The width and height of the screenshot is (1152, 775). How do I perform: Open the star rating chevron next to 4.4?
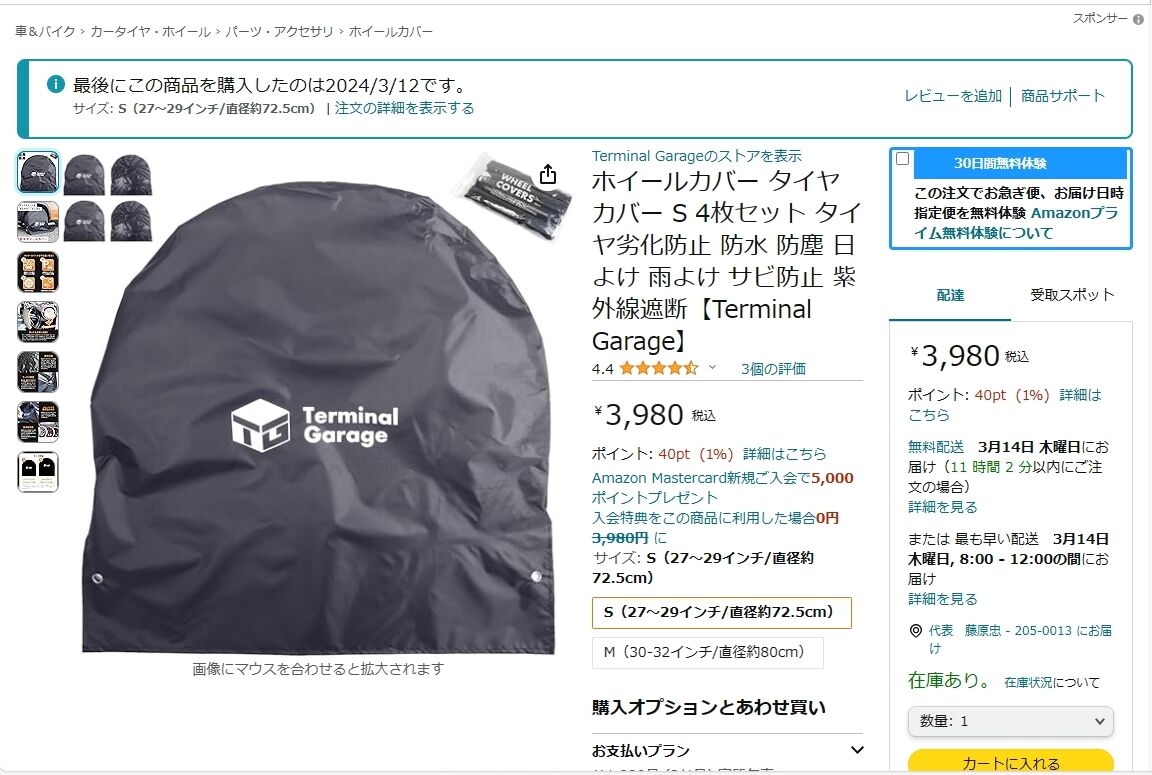[712, 367]
